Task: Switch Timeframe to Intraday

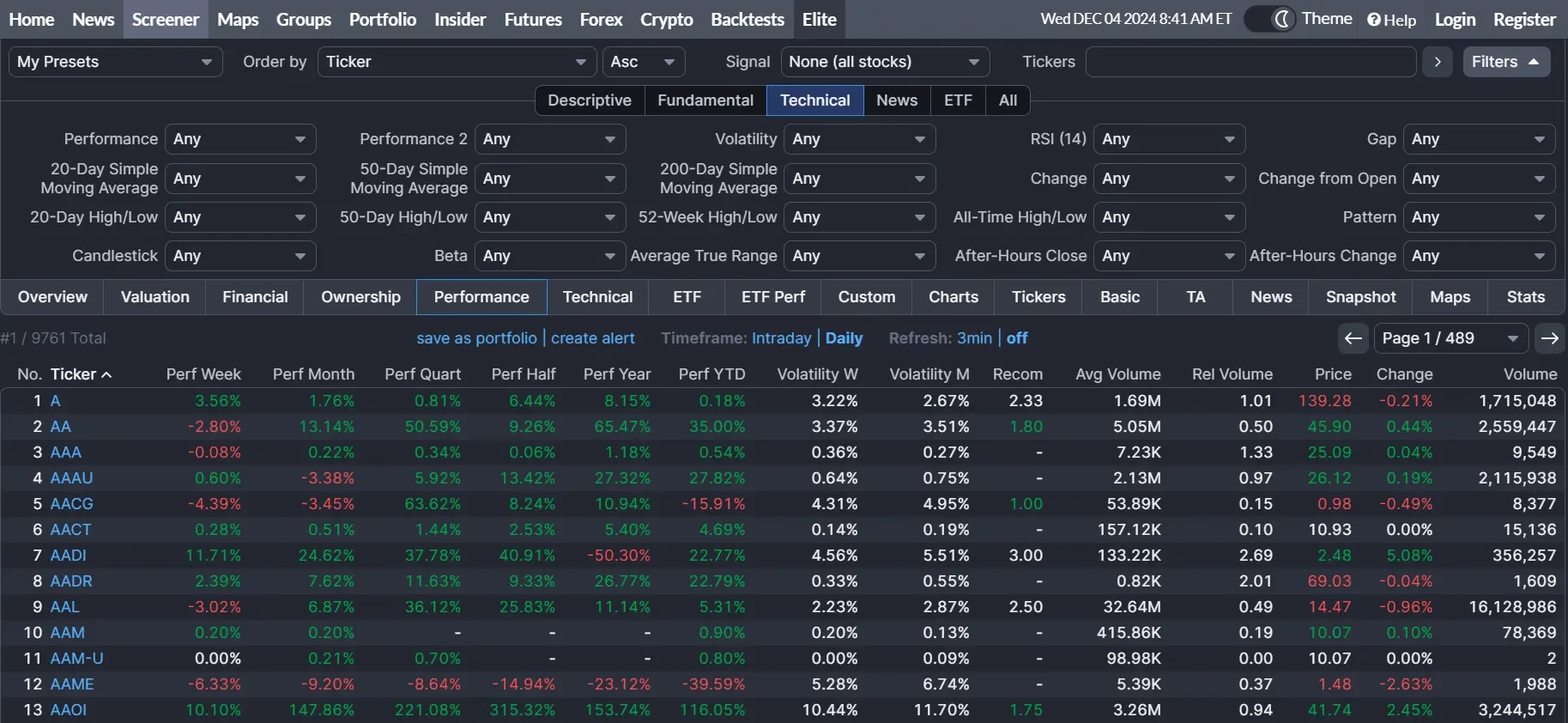Action: tap(781, 338)
